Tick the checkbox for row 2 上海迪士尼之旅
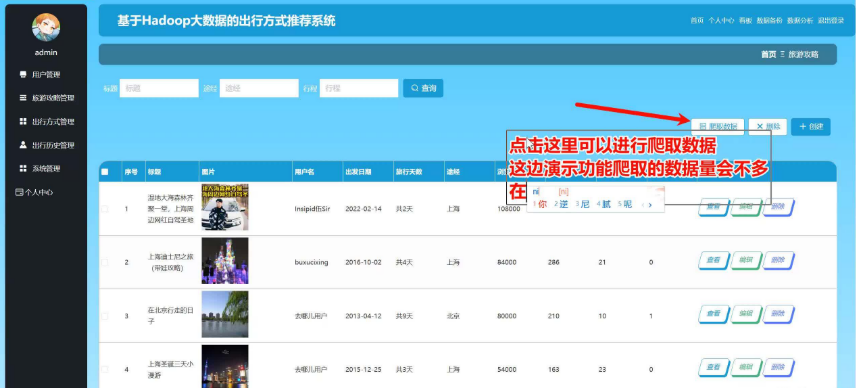This screenshot has width=856, height=388. click(x=105, y=262)
